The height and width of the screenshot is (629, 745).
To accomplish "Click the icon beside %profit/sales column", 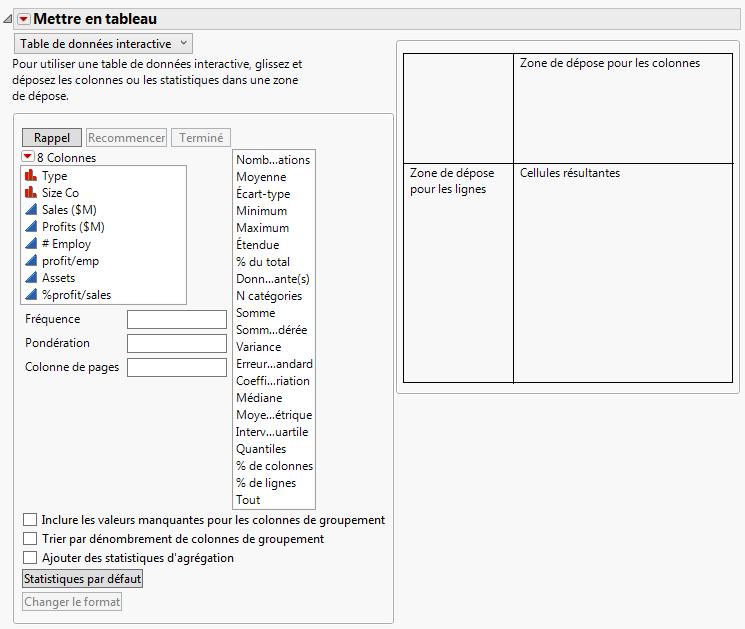I will [30, 294].
